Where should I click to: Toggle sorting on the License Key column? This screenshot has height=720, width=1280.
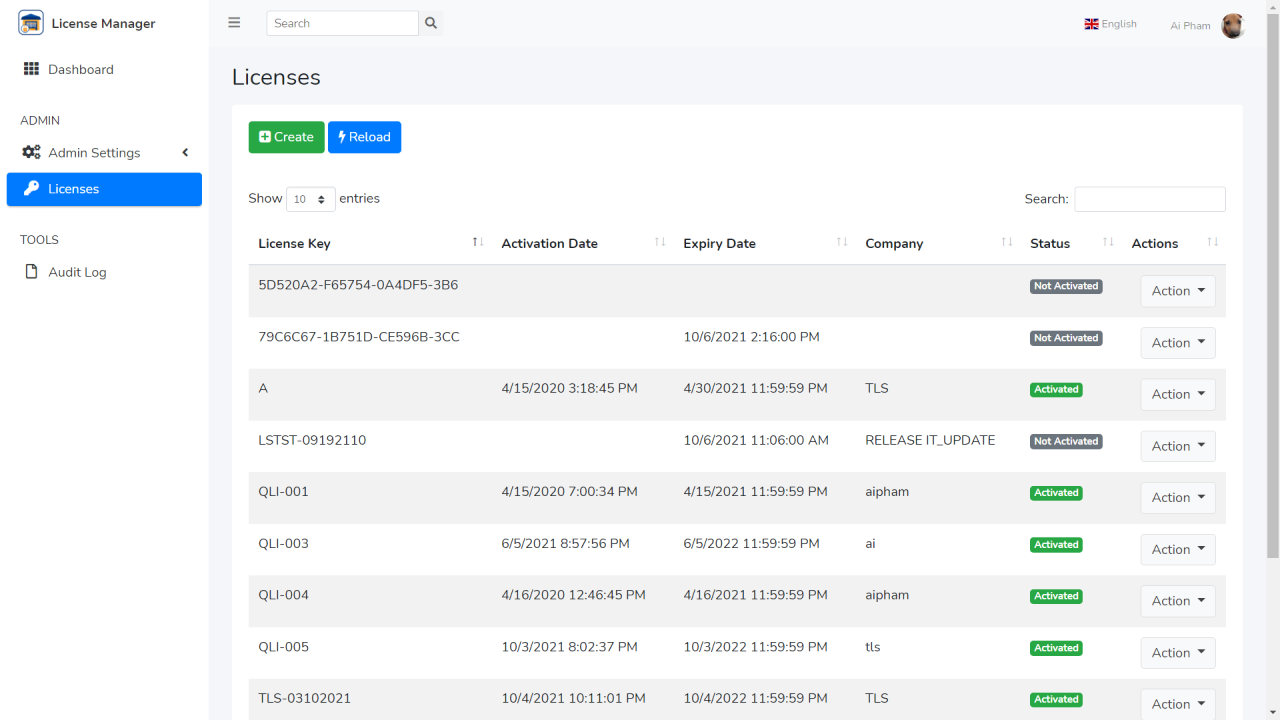click(478, 241)
